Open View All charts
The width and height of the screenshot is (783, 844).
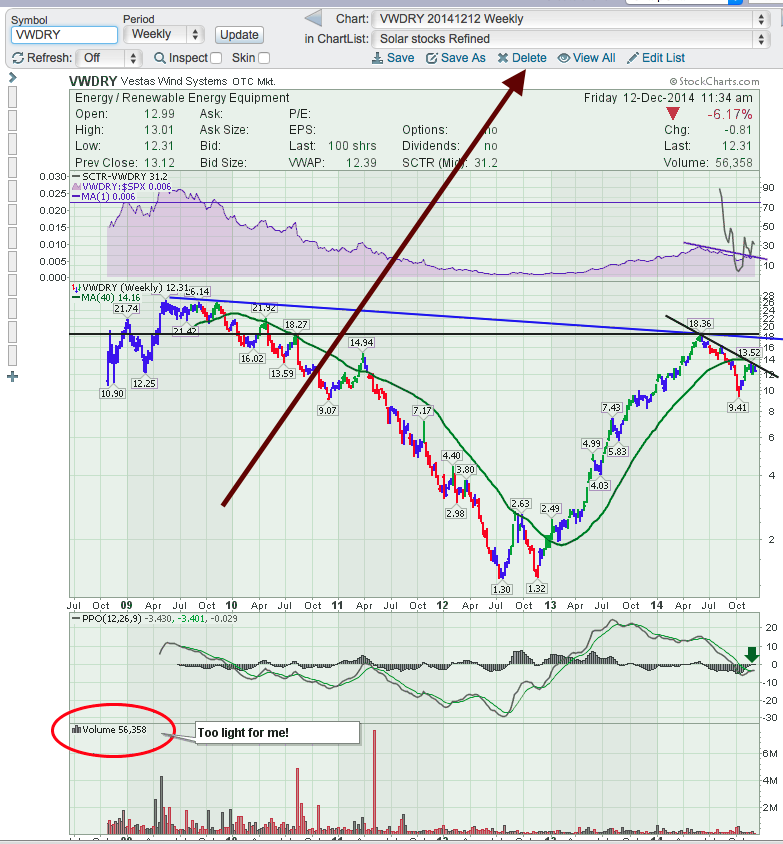(x=587, y=58)
